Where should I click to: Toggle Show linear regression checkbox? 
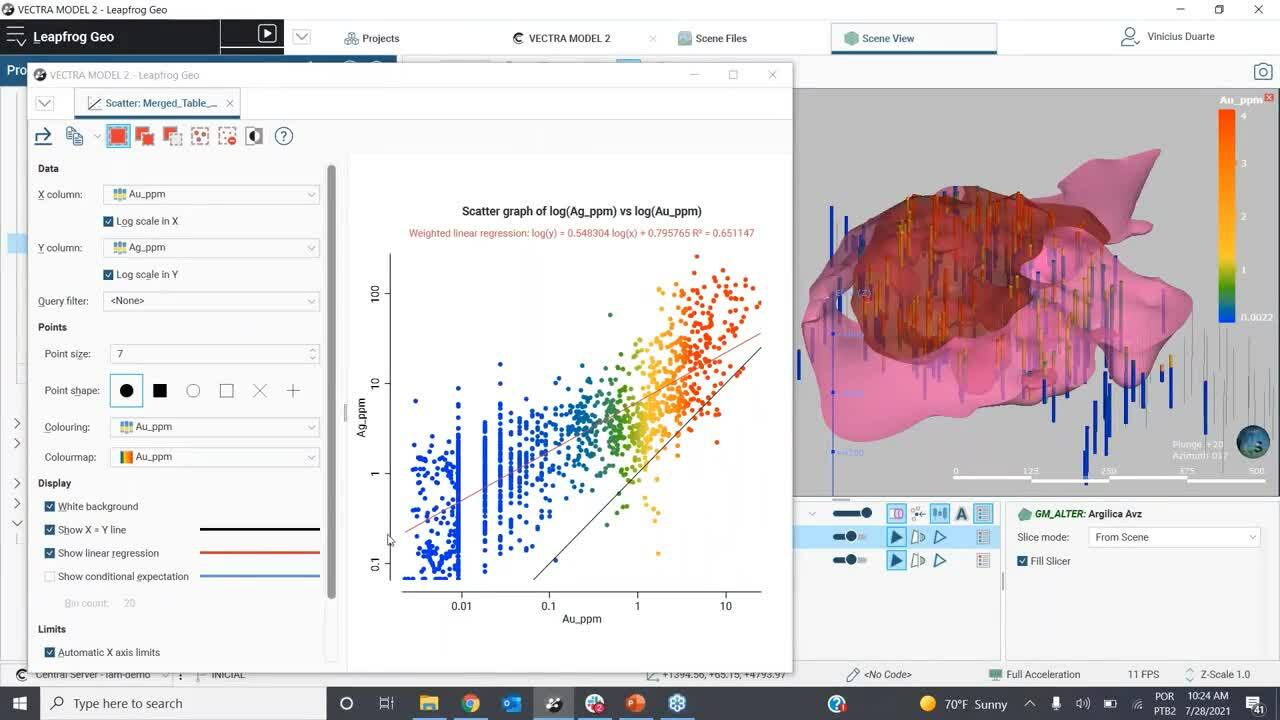point(50,553)
